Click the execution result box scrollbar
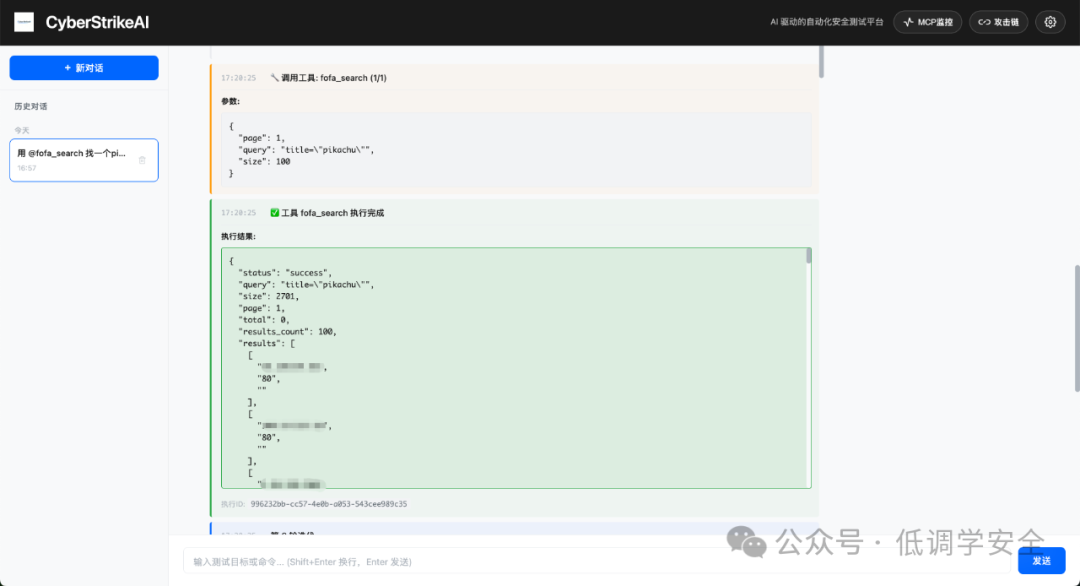The width and height of the screenshot is (1080, 586). [809, 256]
